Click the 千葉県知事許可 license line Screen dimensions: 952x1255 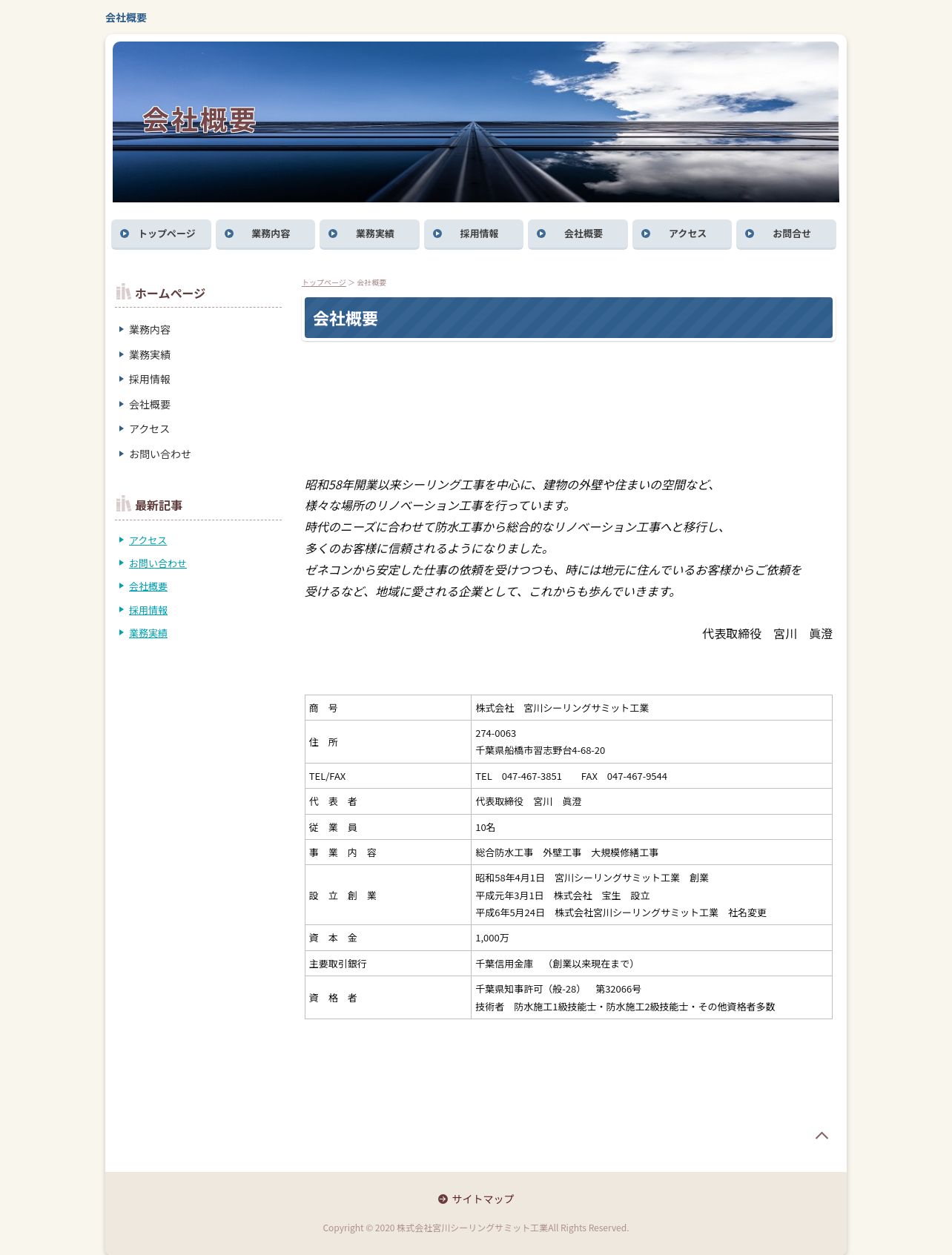coord(558,989)
